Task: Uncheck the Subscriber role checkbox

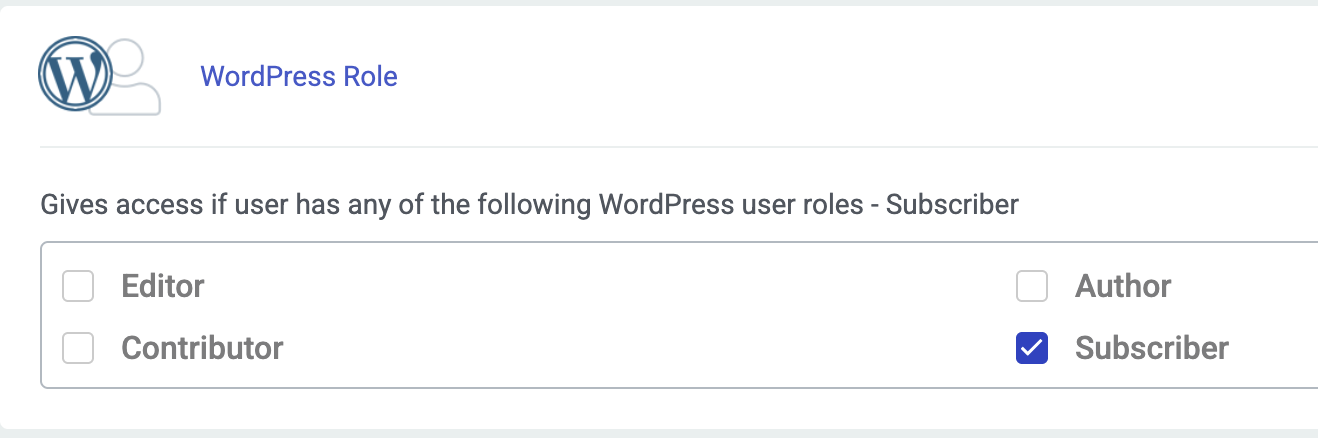Action: 1032,348
